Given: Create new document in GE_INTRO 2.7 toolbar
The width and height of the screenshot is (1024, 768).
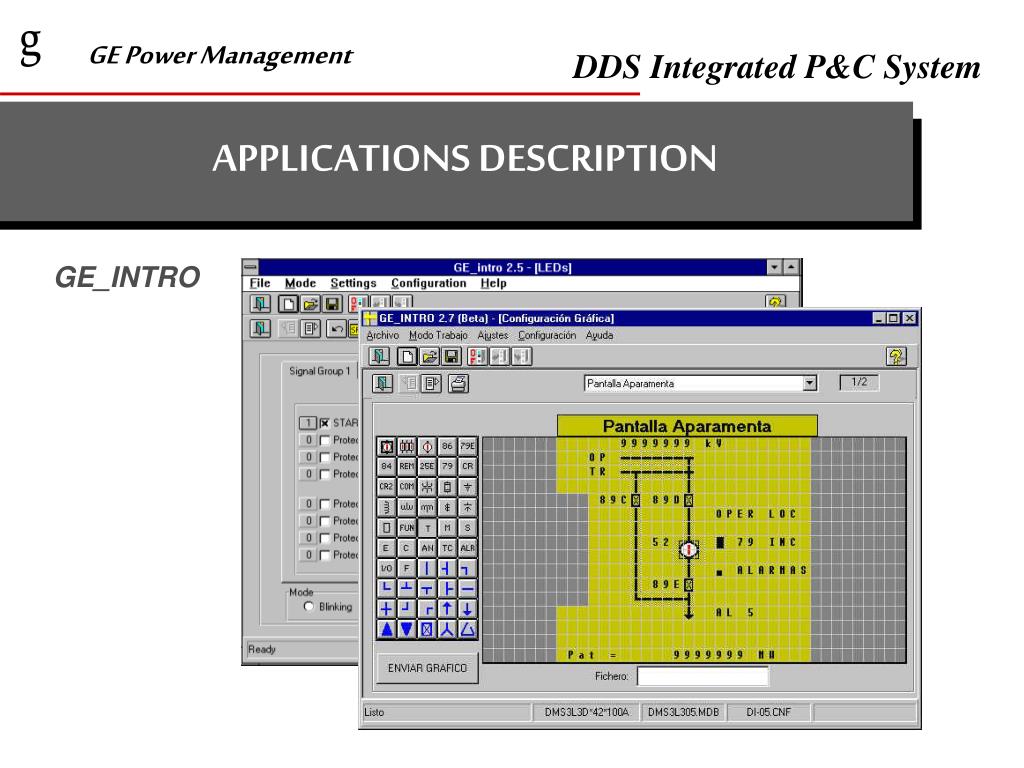Looking at the screenshot, I should (408, 356).
